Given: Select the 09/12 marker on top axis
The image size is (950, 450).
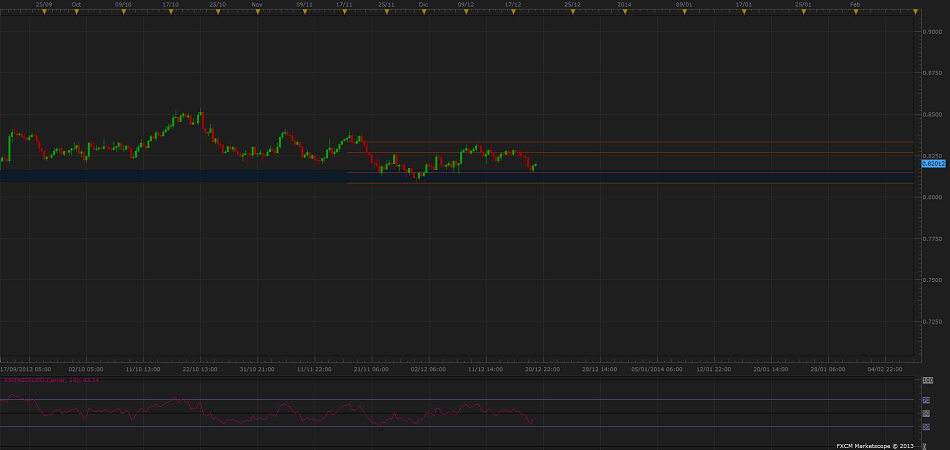Looking at the screenshot, I should pyautogui.click(x=466, y=12).
